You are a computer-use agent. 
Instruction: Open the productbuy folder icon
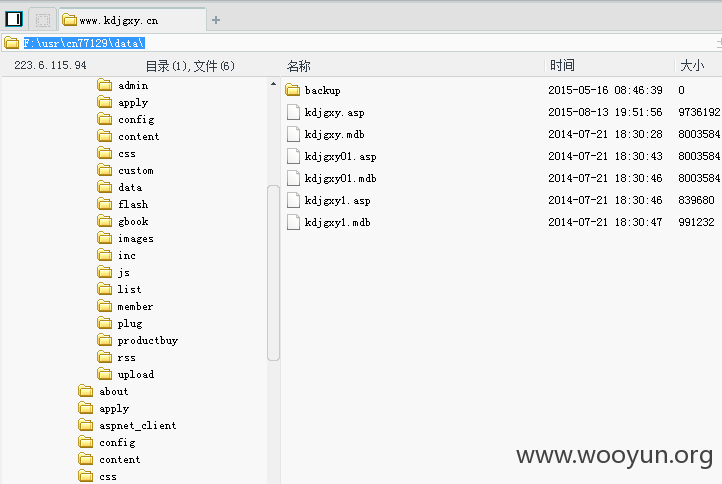click(105, 340)
